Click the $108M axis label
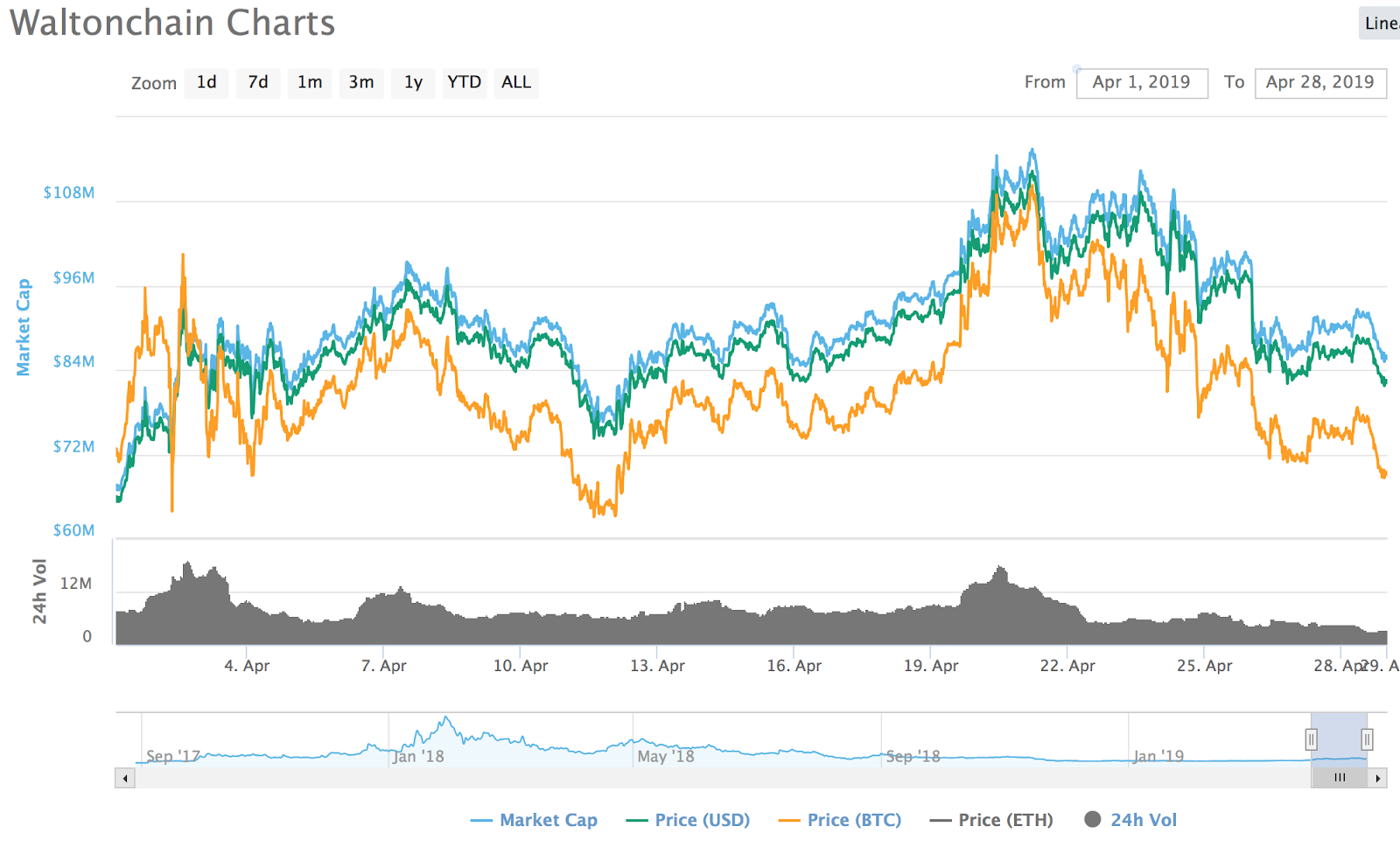 pyautogui.click(x=69, y=193)
